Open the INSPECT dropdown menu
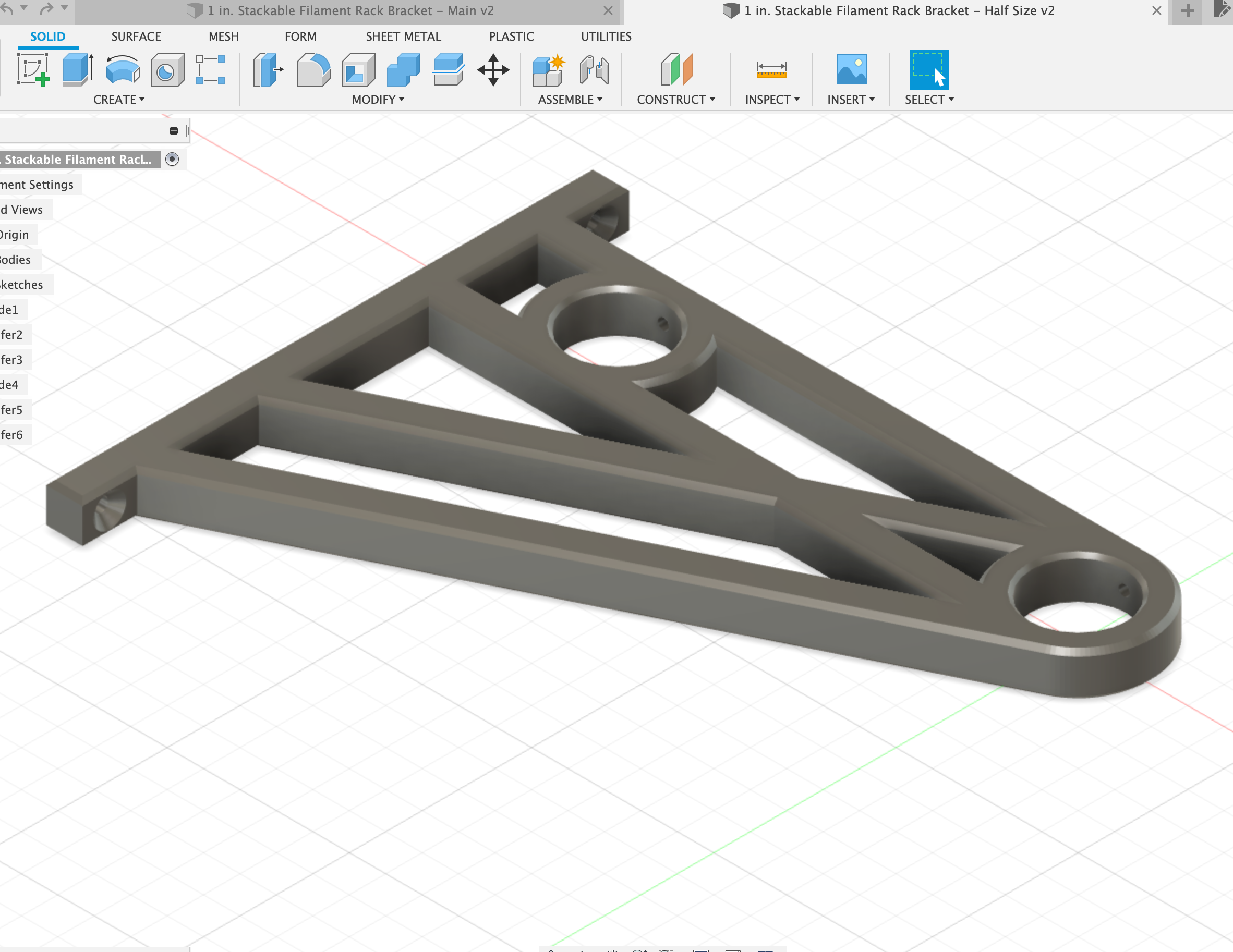1233x952 pixels. point(772,100)
